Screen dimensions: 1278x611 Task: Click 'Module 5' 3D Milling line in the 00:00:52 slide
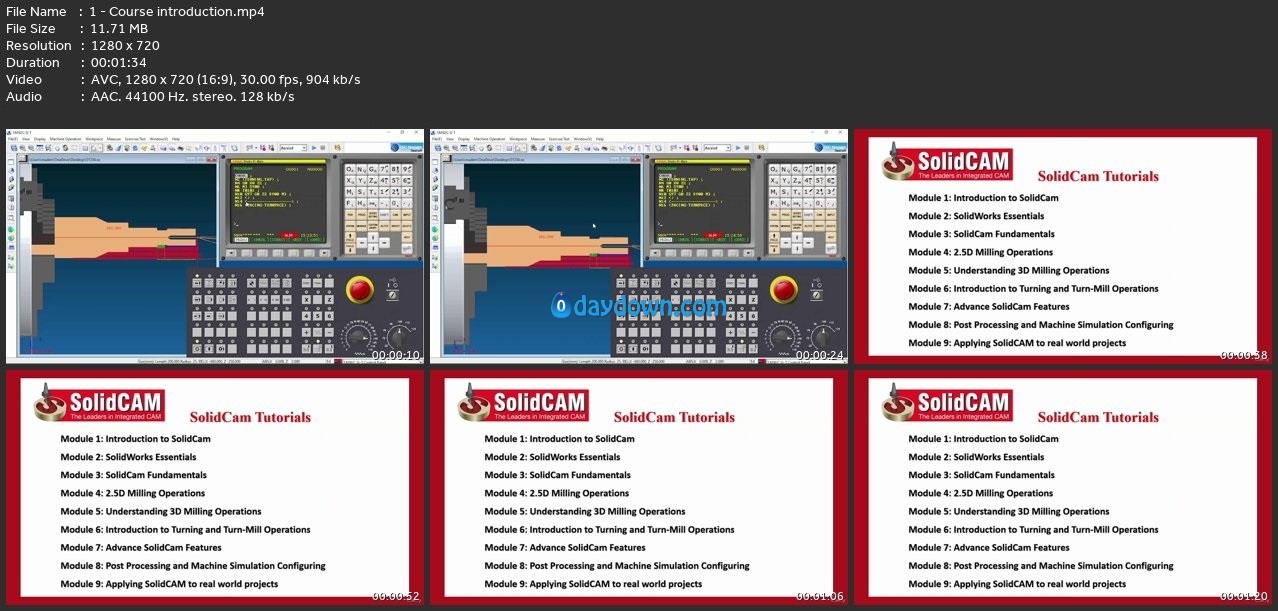(x=160, y=511)
